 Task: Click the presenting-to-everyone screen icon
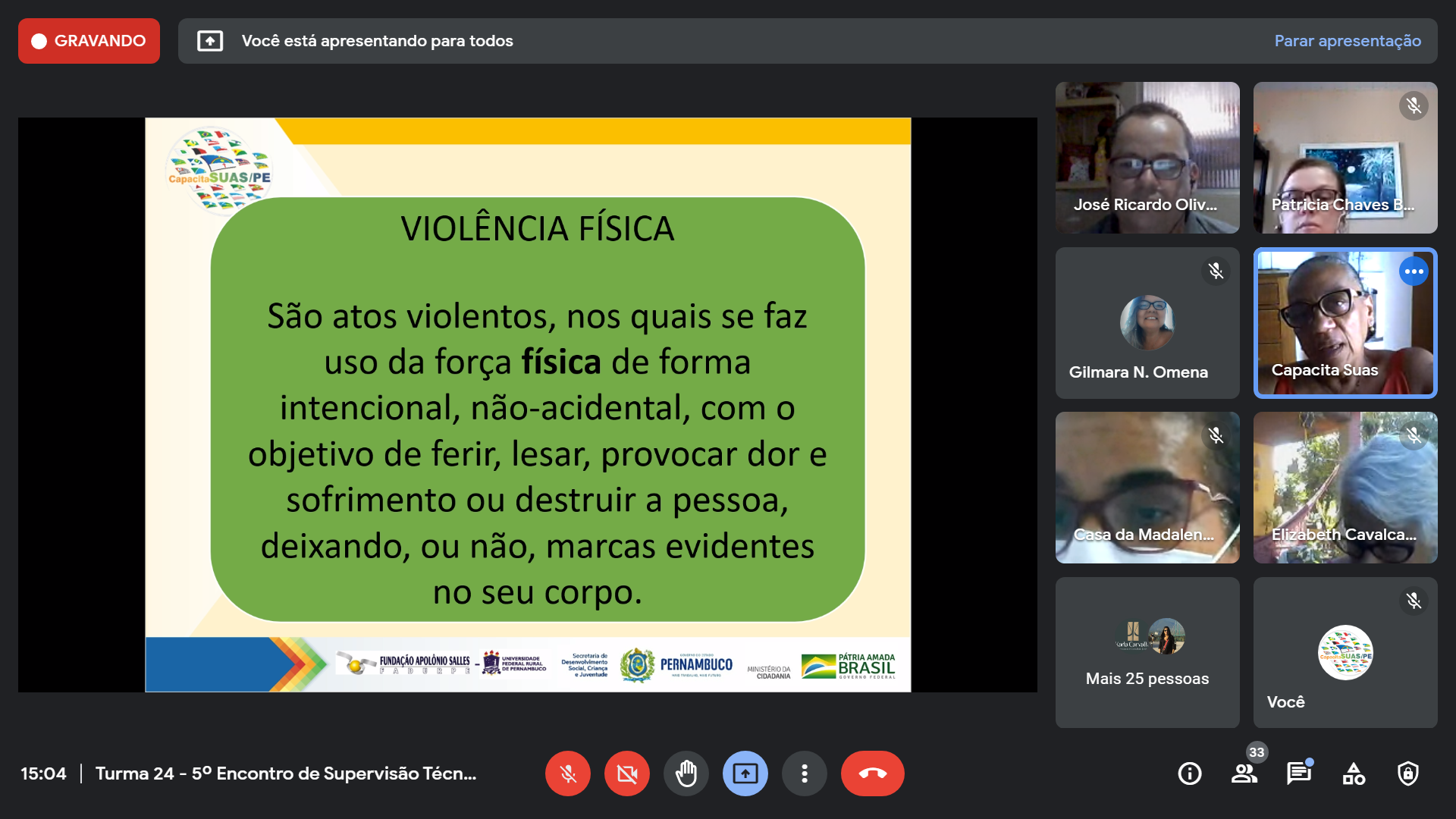tap(210, 41)
